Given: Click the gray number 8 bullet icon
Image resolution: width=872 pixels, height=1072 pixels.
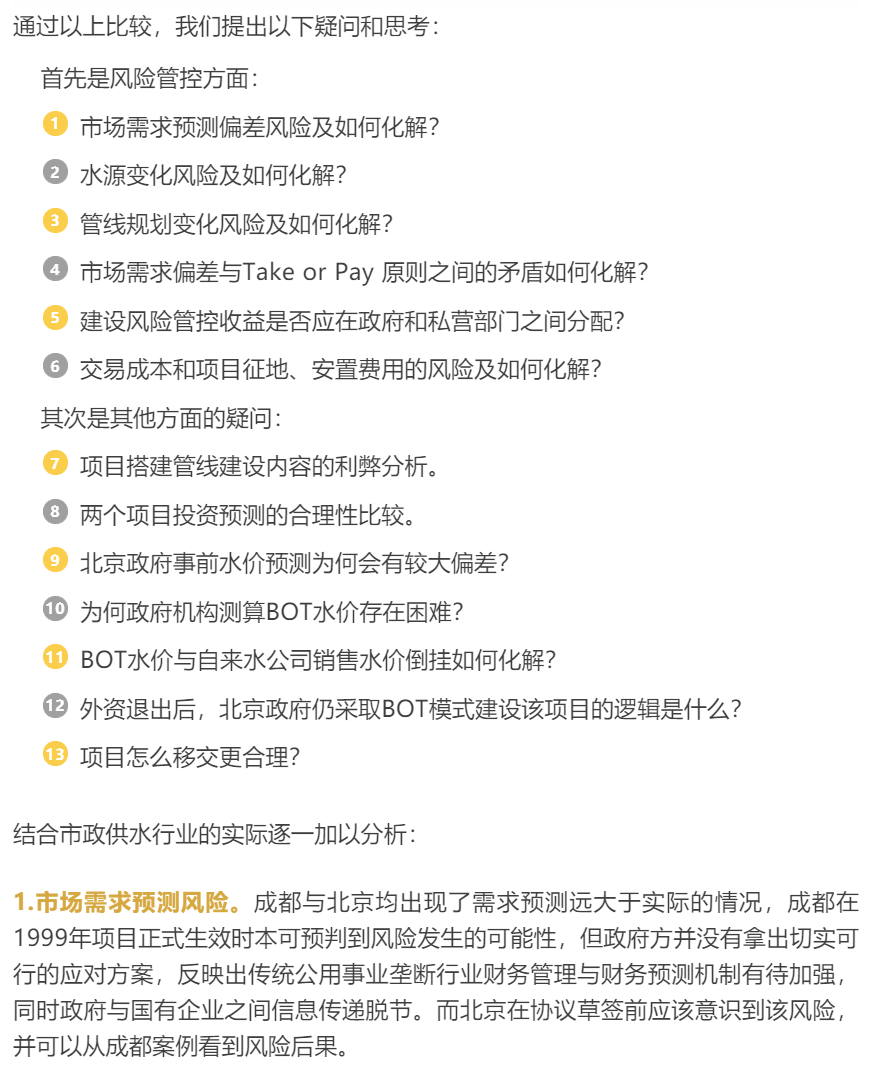Looking at the screenshot, I should (x=55, y=511).
